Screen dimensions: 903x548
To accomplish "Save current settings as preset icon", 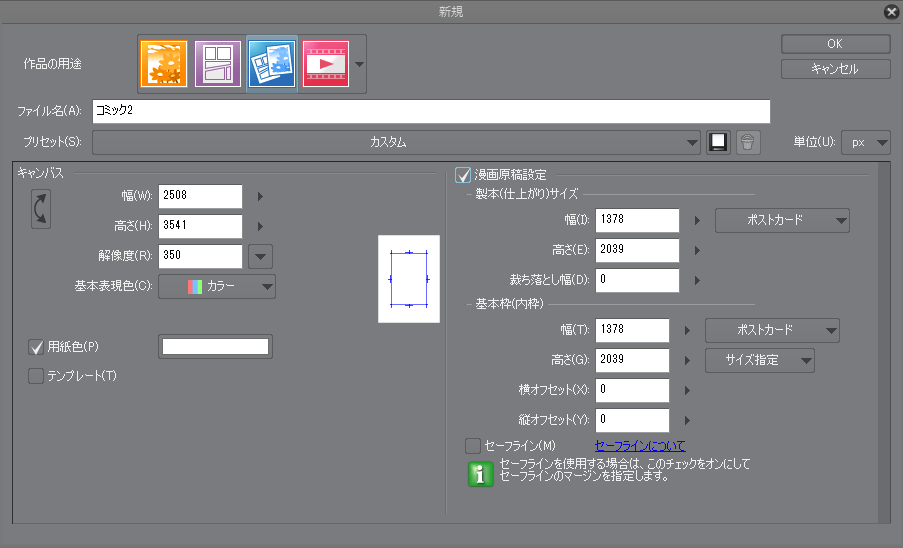I will click(718, 142).
